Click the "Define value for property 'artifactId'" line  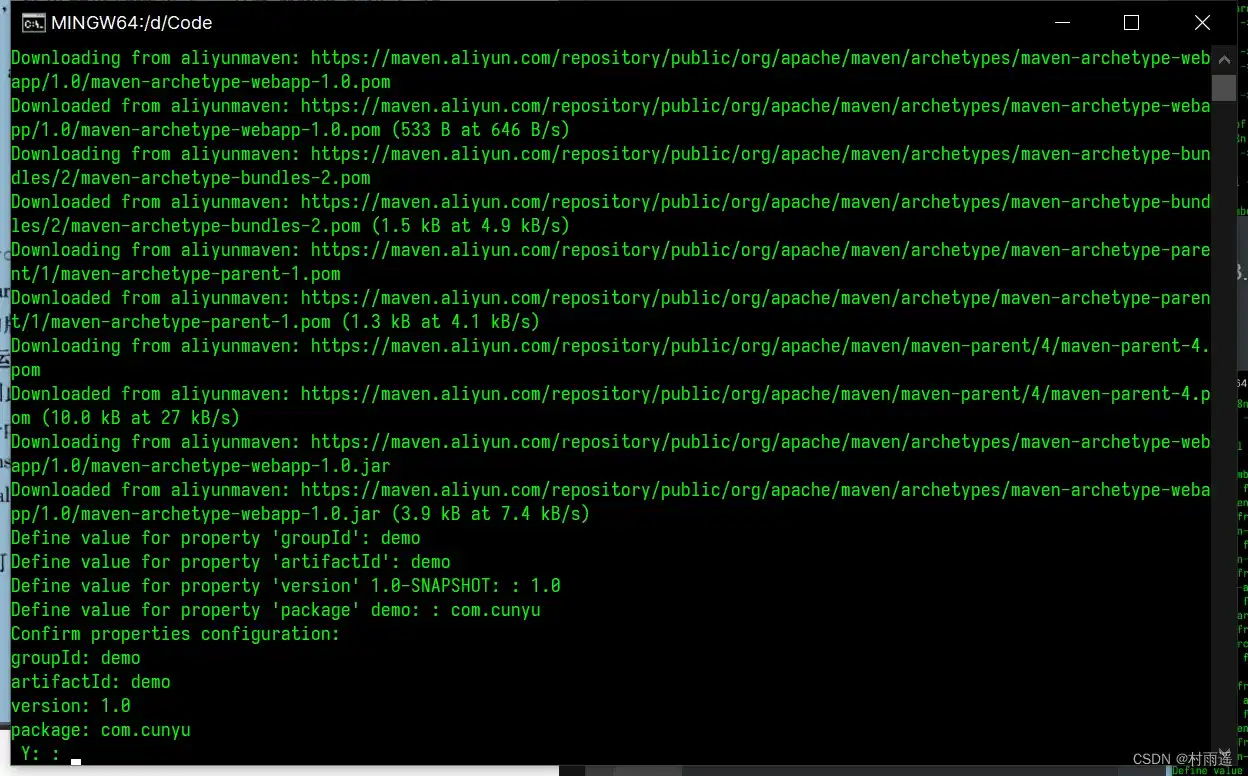click(x=230, y=562)
